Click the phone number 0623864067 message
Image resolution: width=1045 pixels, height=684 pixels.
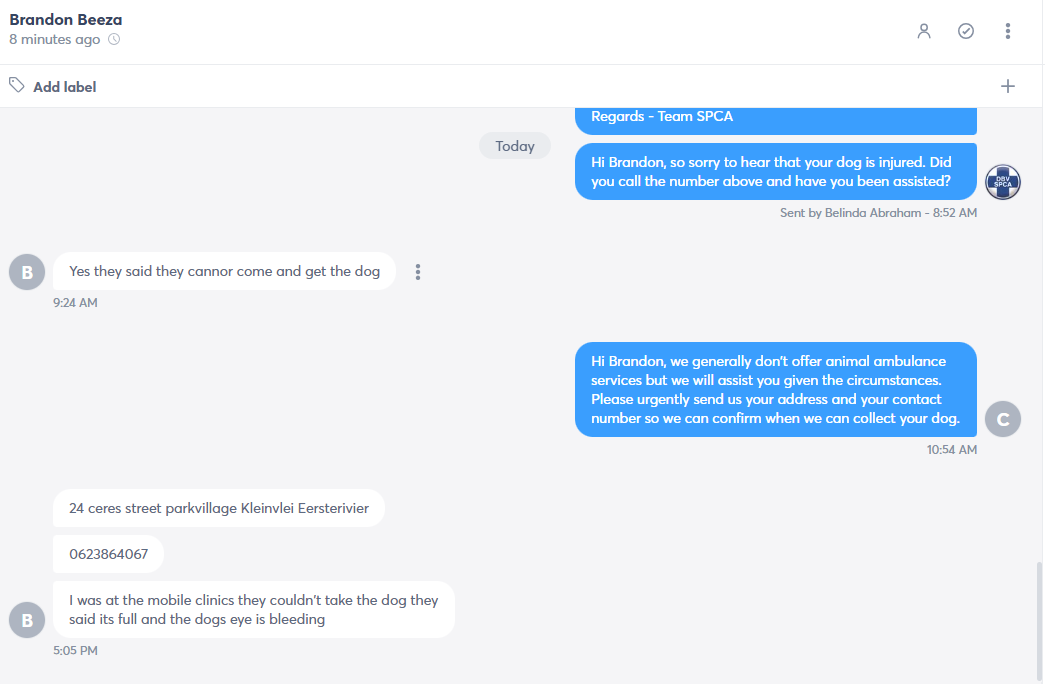tap(109, 554)
